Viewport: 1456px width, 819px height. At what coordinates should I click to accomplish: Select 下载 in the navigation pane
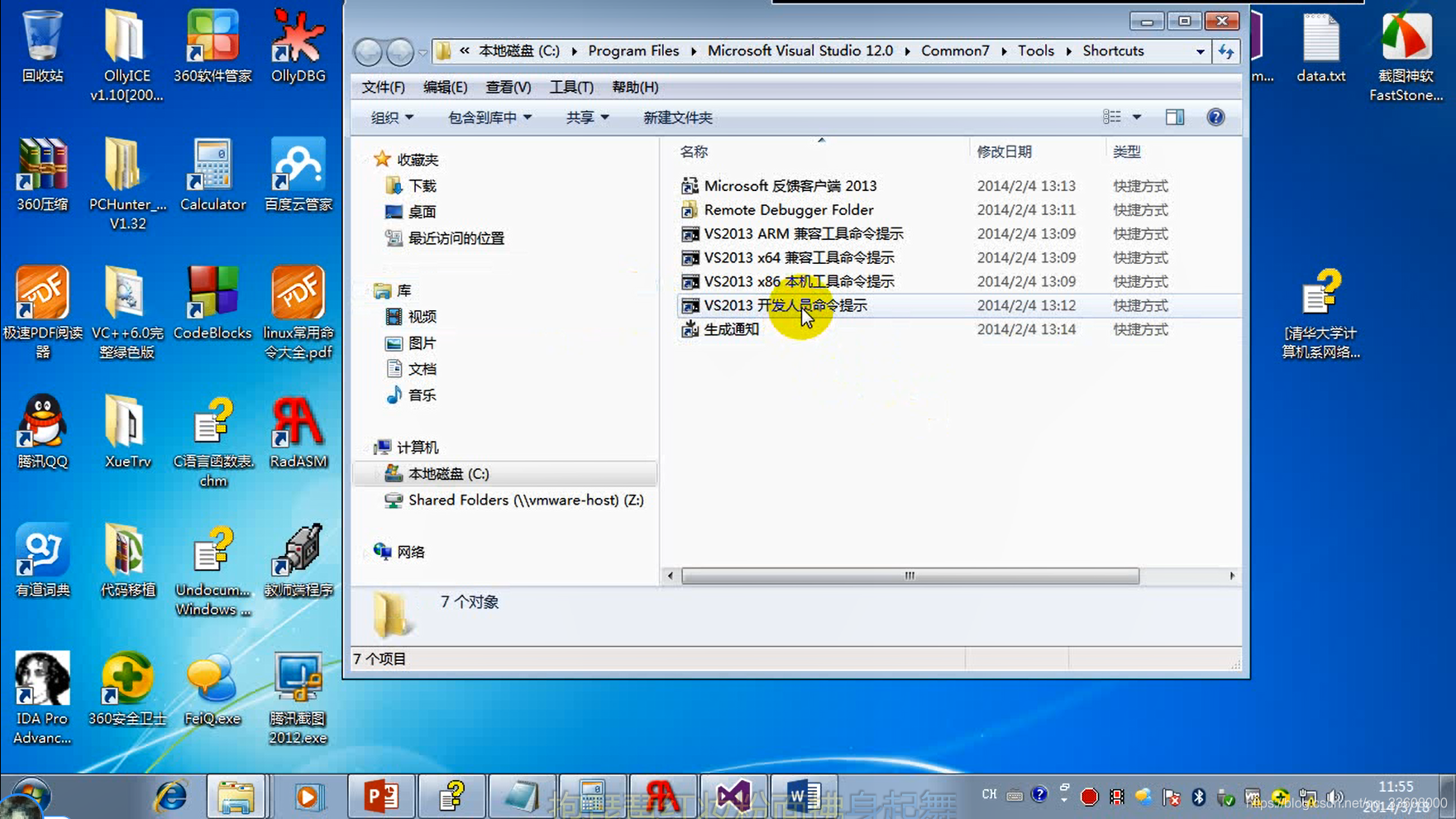pos(422,186)
